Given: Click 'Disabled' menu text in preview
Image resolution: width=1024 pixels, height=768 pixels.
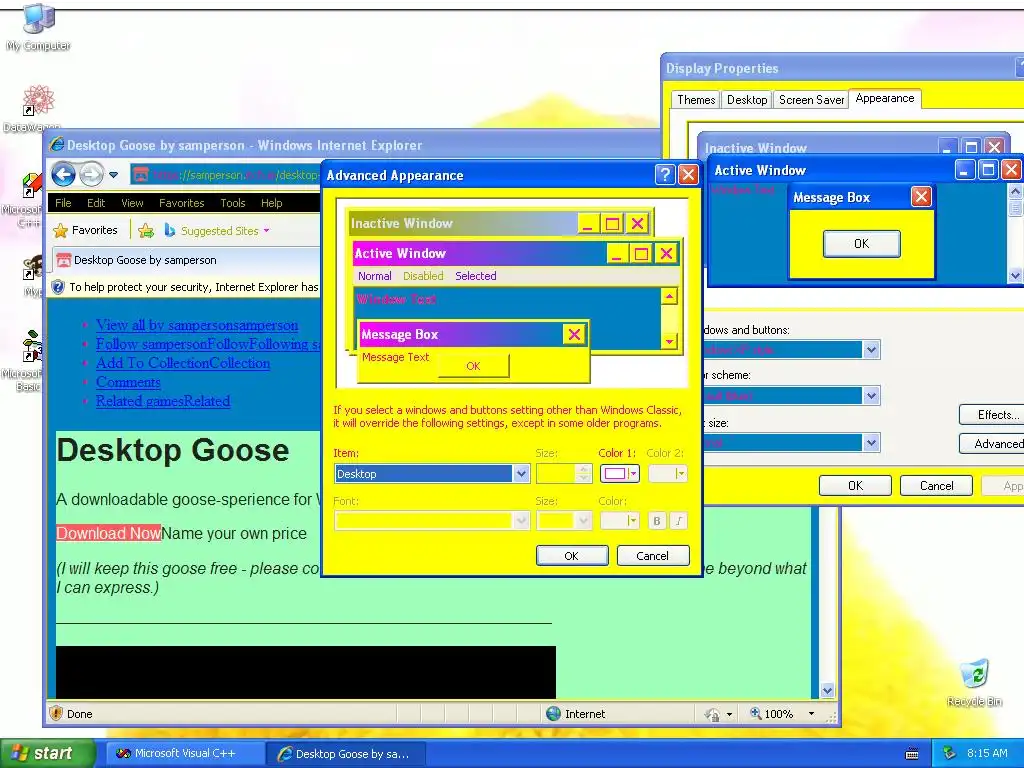Looking at the screenshot, I should click(x=423, y=276).
